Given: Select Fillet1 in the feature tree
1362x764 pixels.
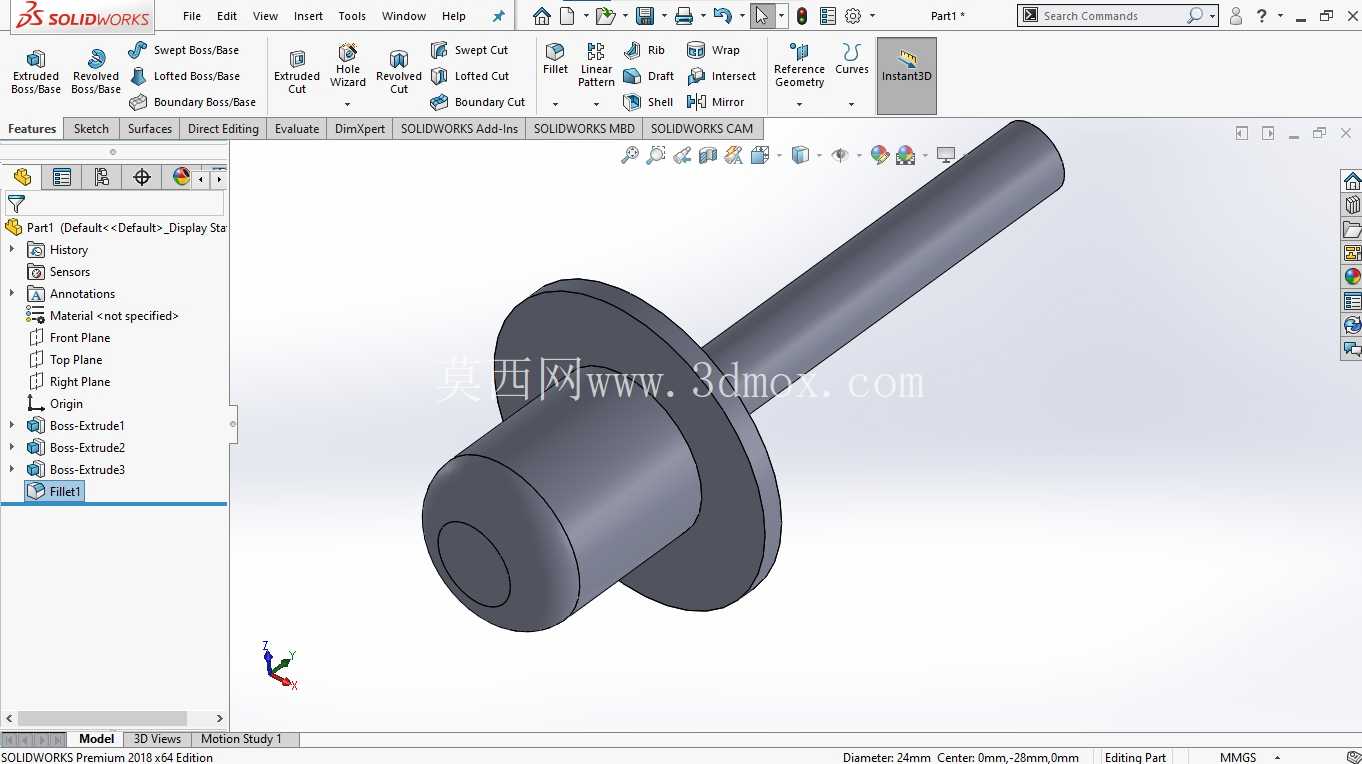Looking at the screenshot, I should click(x=55, y=492).
